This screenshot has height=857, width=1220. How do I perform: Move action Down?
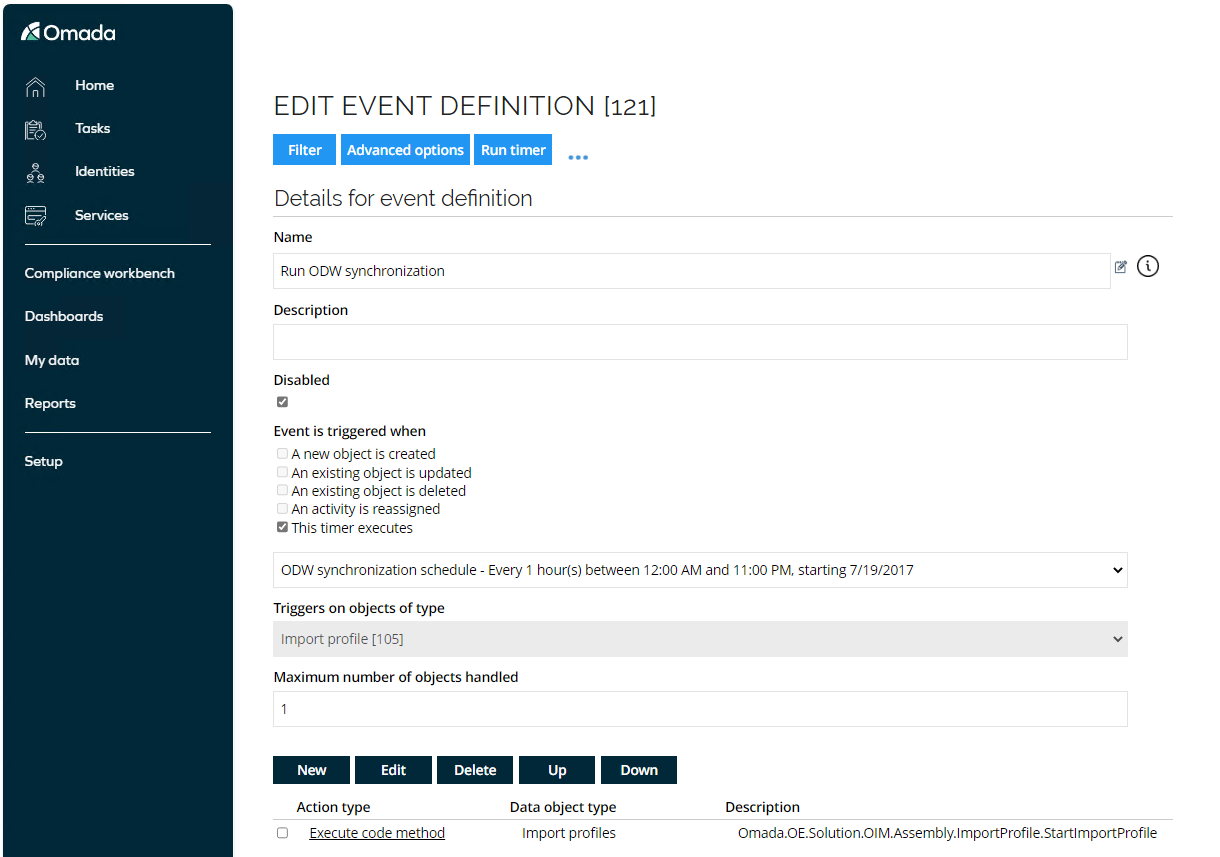(639, 770)
